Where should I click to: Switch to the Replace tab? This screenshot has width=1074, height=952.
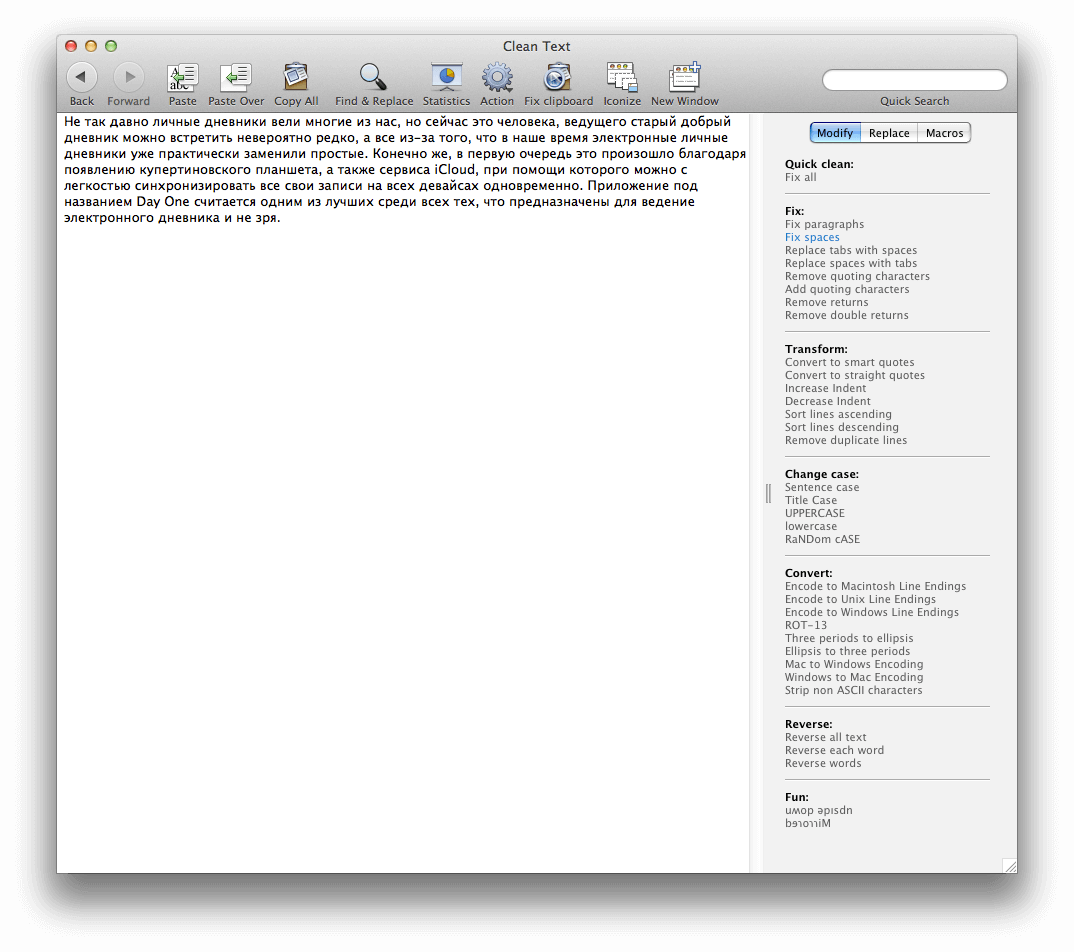[x=889, y=133]
